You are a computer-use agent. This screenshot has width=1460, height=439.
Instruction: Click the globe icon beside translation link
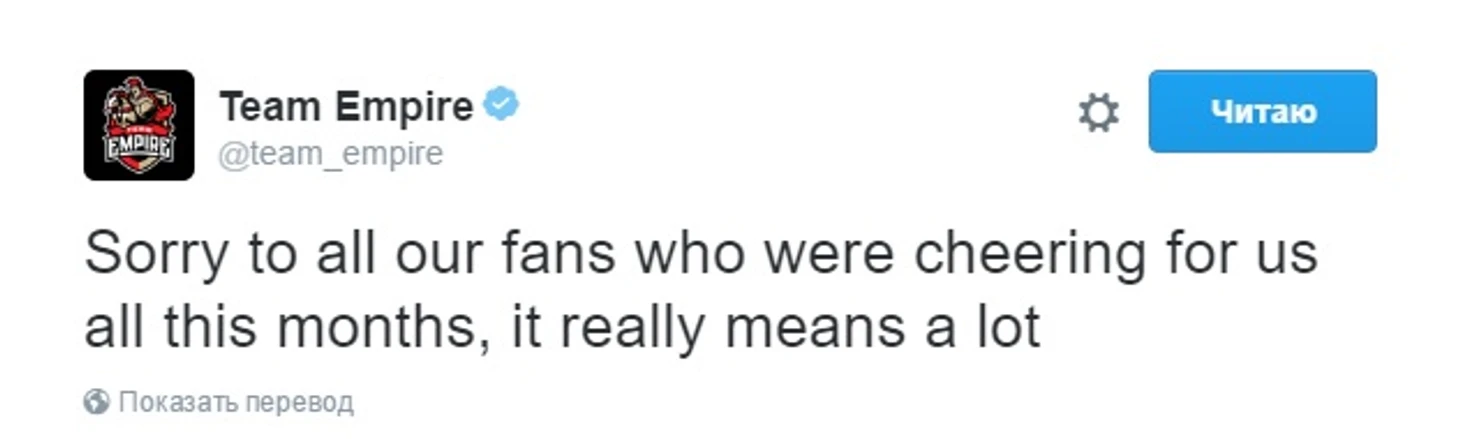coord(96,403)
